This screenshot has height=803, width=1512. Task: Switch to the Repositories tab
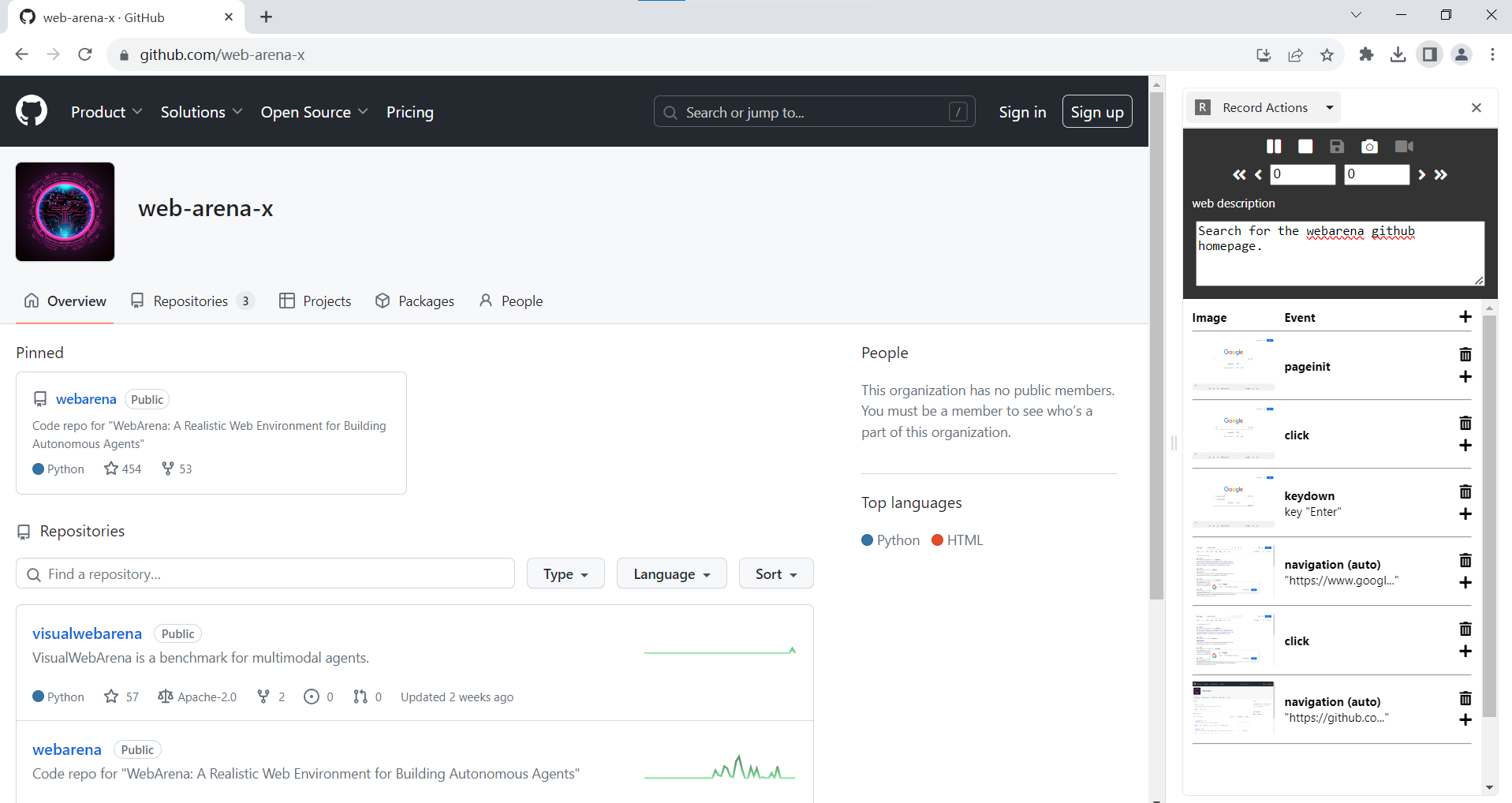(191, 301)
